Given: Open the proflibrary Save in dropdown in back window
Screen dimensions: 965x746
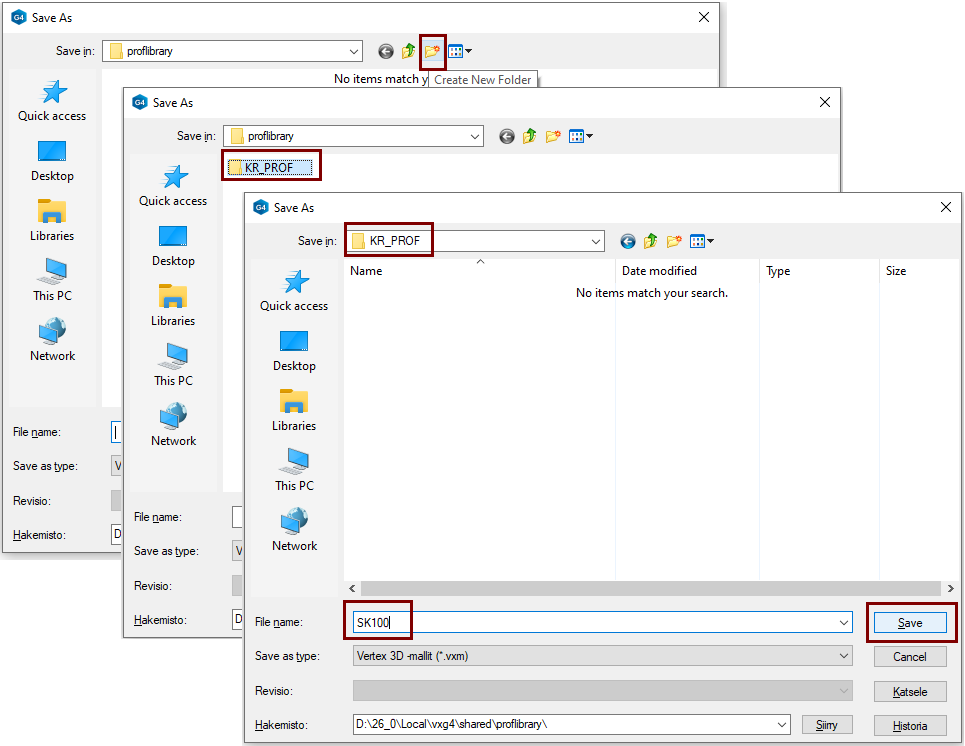Looking at the screenshot, I should tap(354, 51).
